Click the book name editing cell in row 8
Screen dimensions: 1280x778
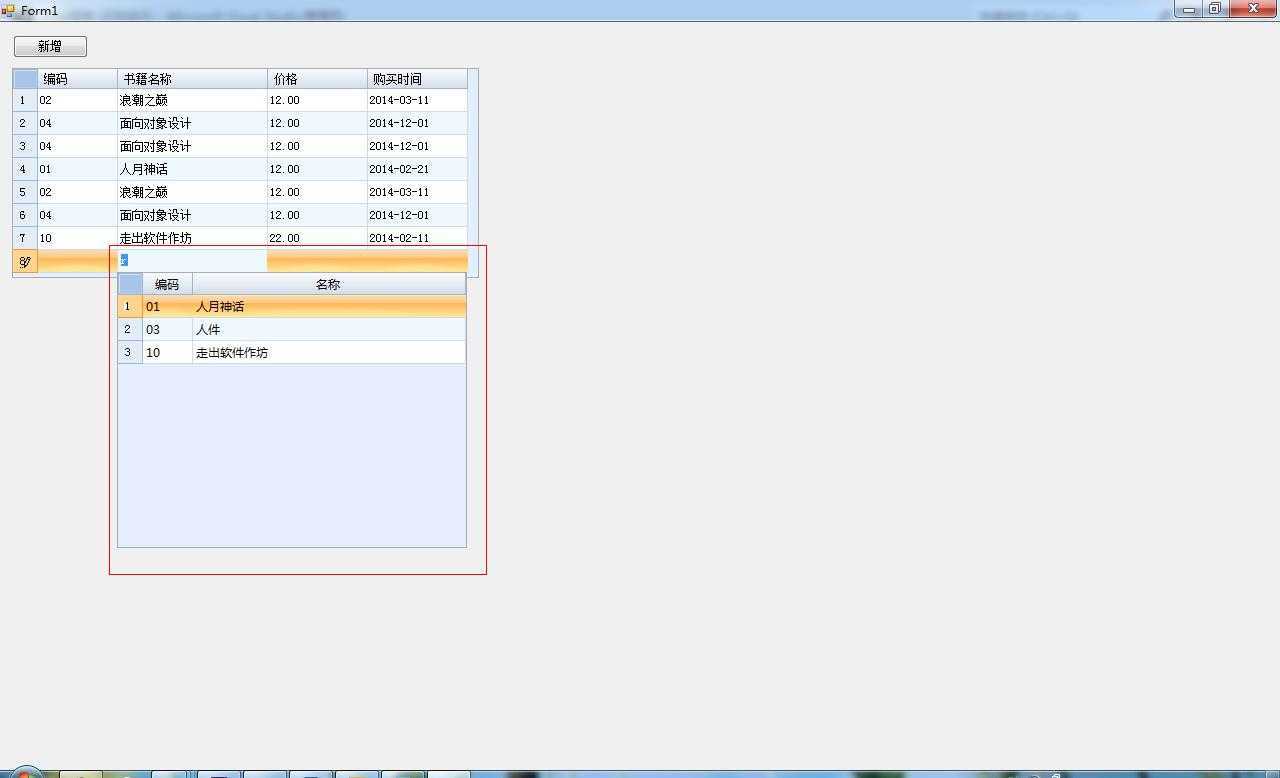(x=192, y=261)
